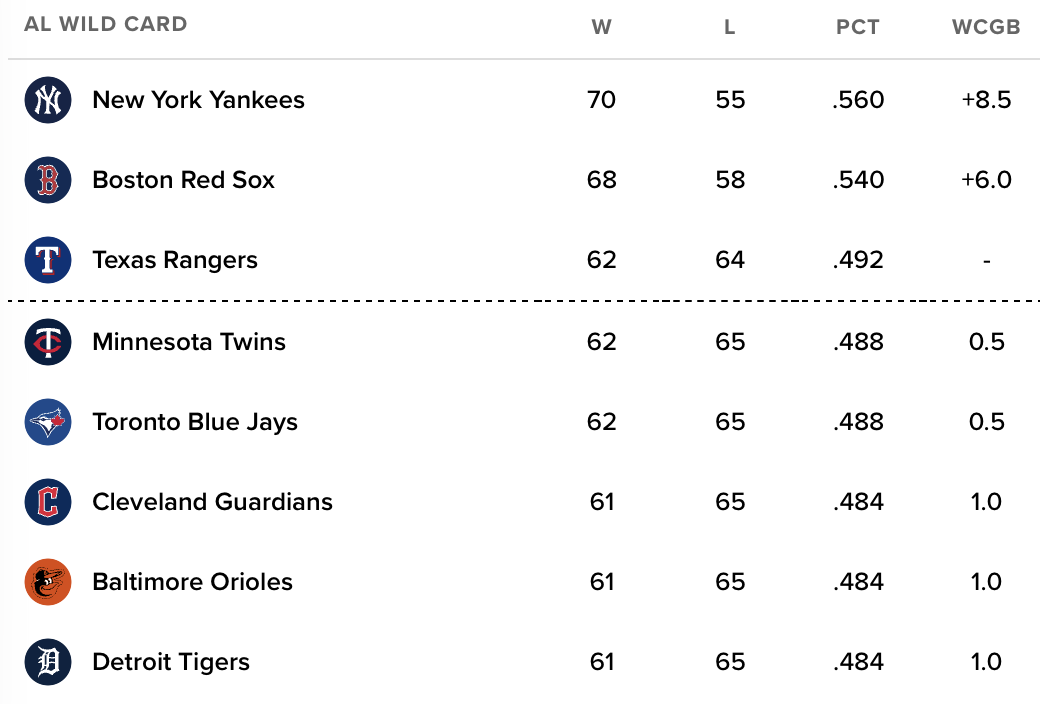The image size is (1040, 704).
Task: Sort standings by the W column header
Action: tap(602, 27)
